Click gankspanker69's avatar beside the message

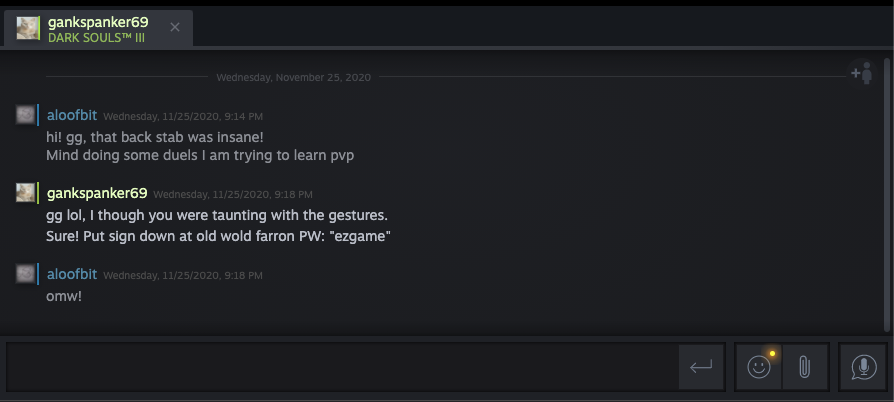pos(26,193)
